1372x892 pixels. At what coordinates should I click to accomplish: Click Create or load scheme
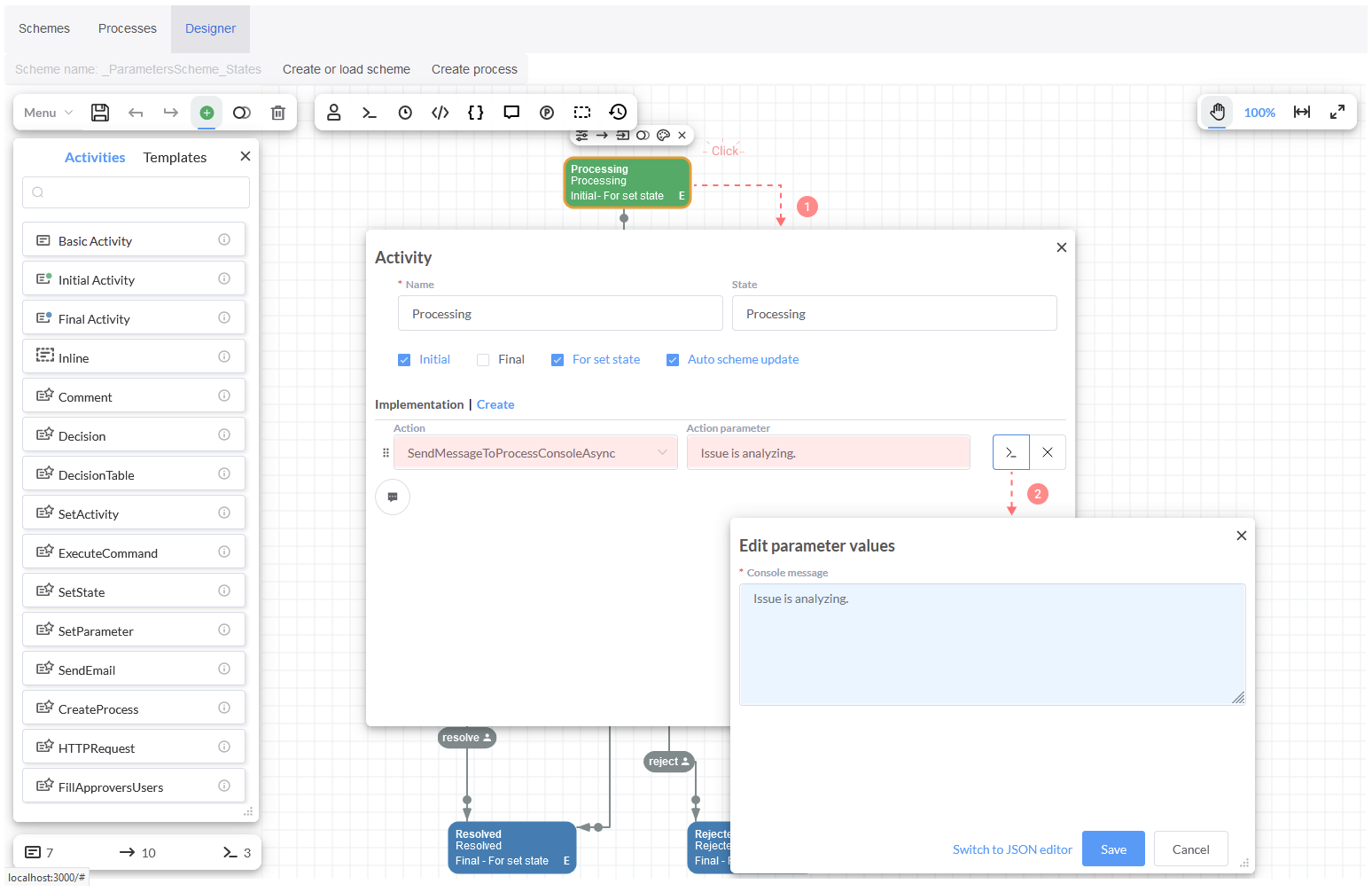point(347,69)
